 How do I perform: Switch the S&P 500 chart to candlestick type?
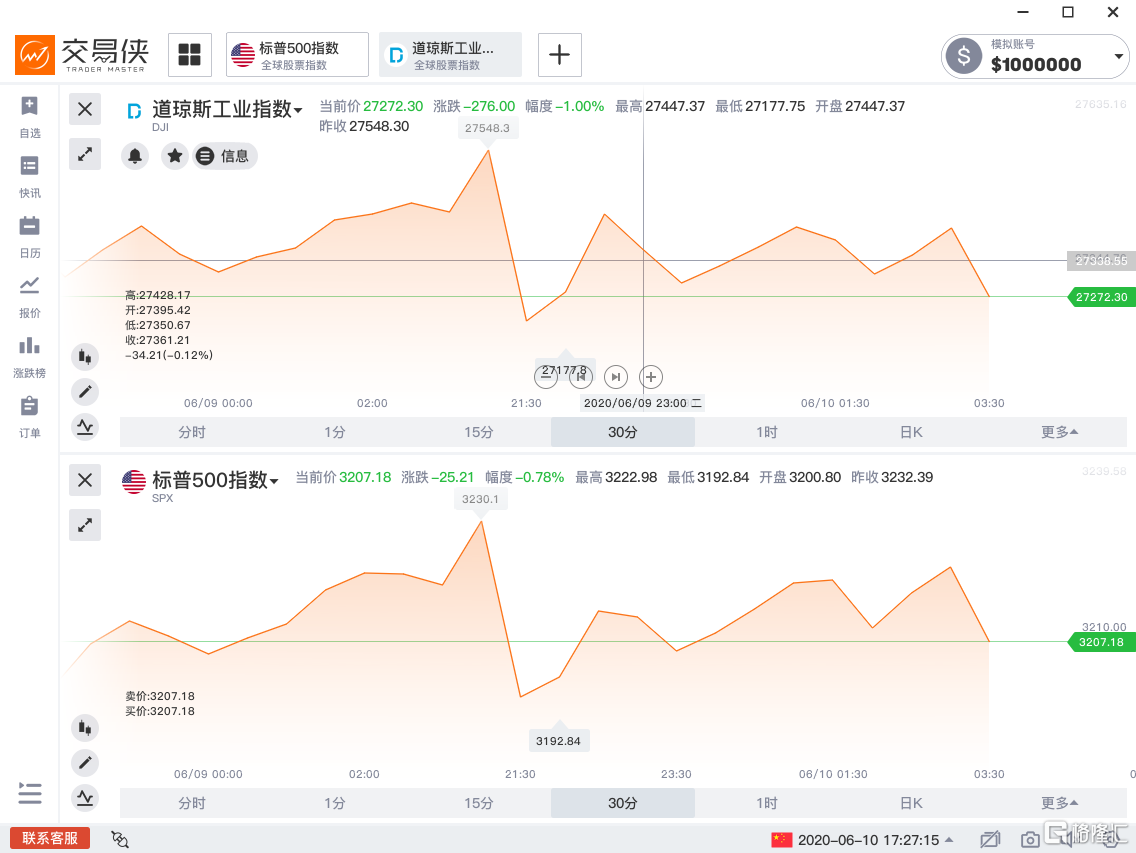[x=85, y=727]
